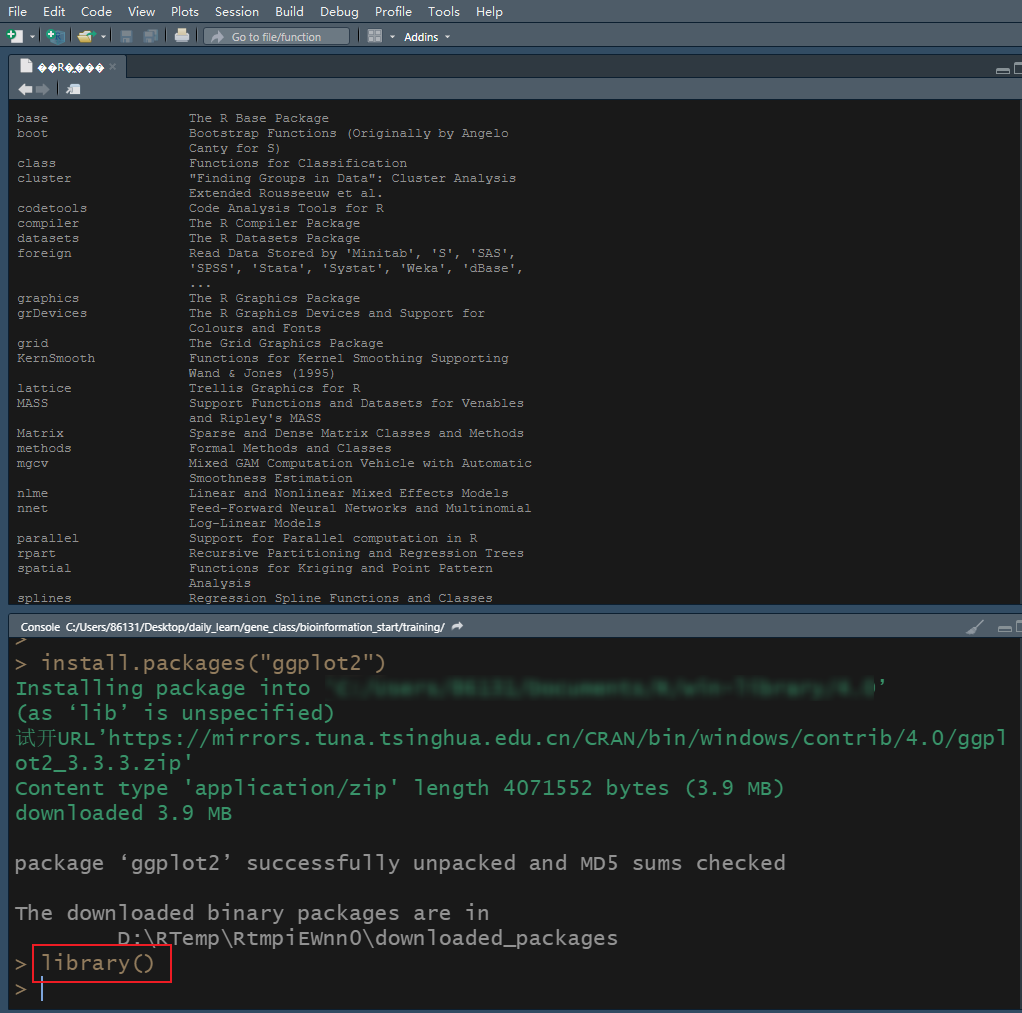Open the View menu
Image resolution: width=1022 pixels, height=1013 pixels.
click(141, 12)
